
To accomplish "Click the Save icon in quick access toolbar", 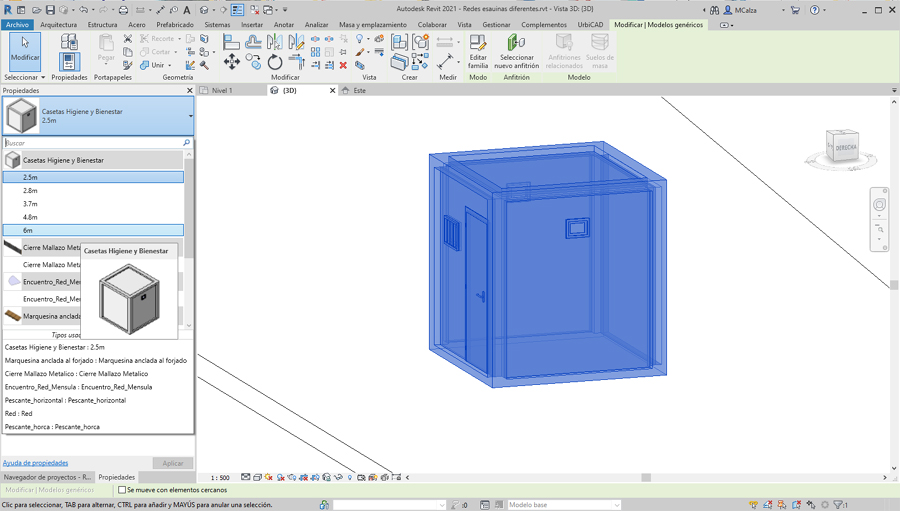I will coord(50,10).
